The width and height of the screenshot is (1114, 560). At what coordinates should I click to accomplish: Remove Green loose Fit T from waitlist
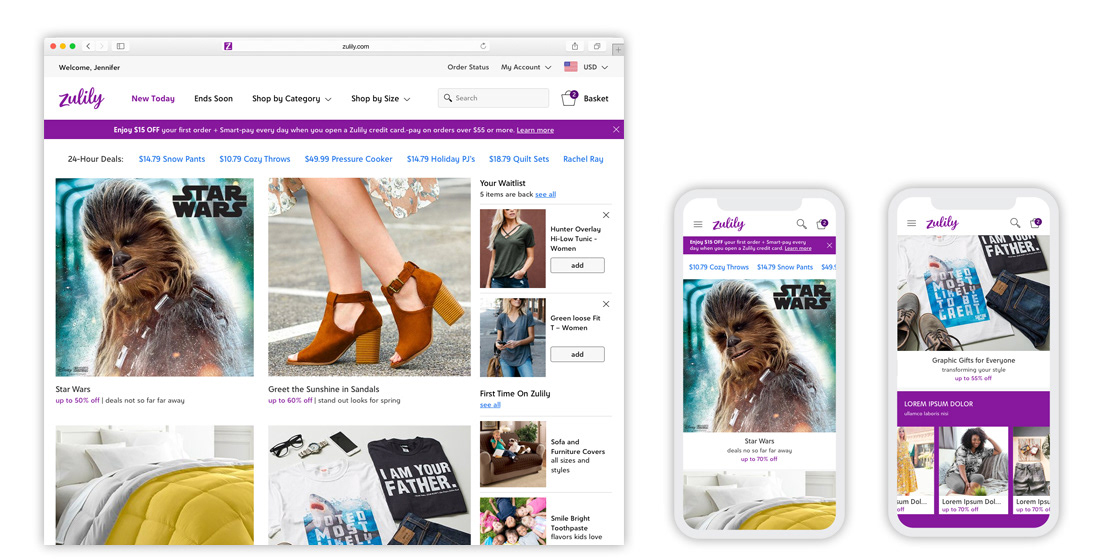coord(606,303)
